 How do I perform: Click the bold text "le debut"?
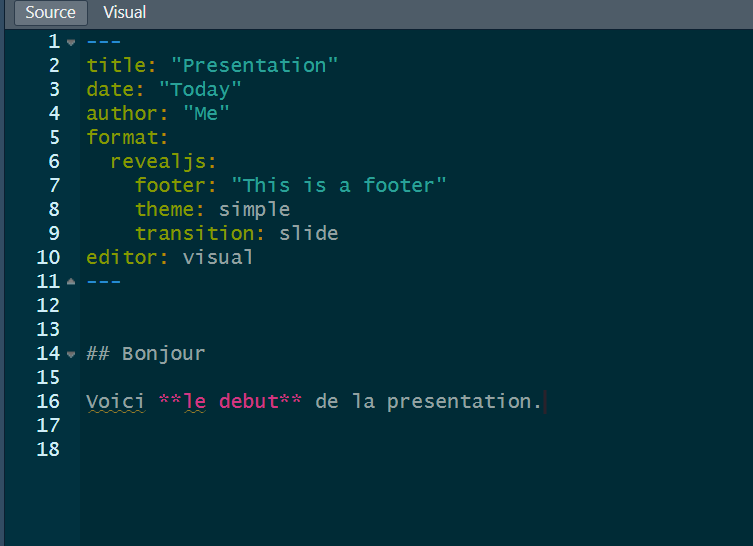[x=230, y=402]
